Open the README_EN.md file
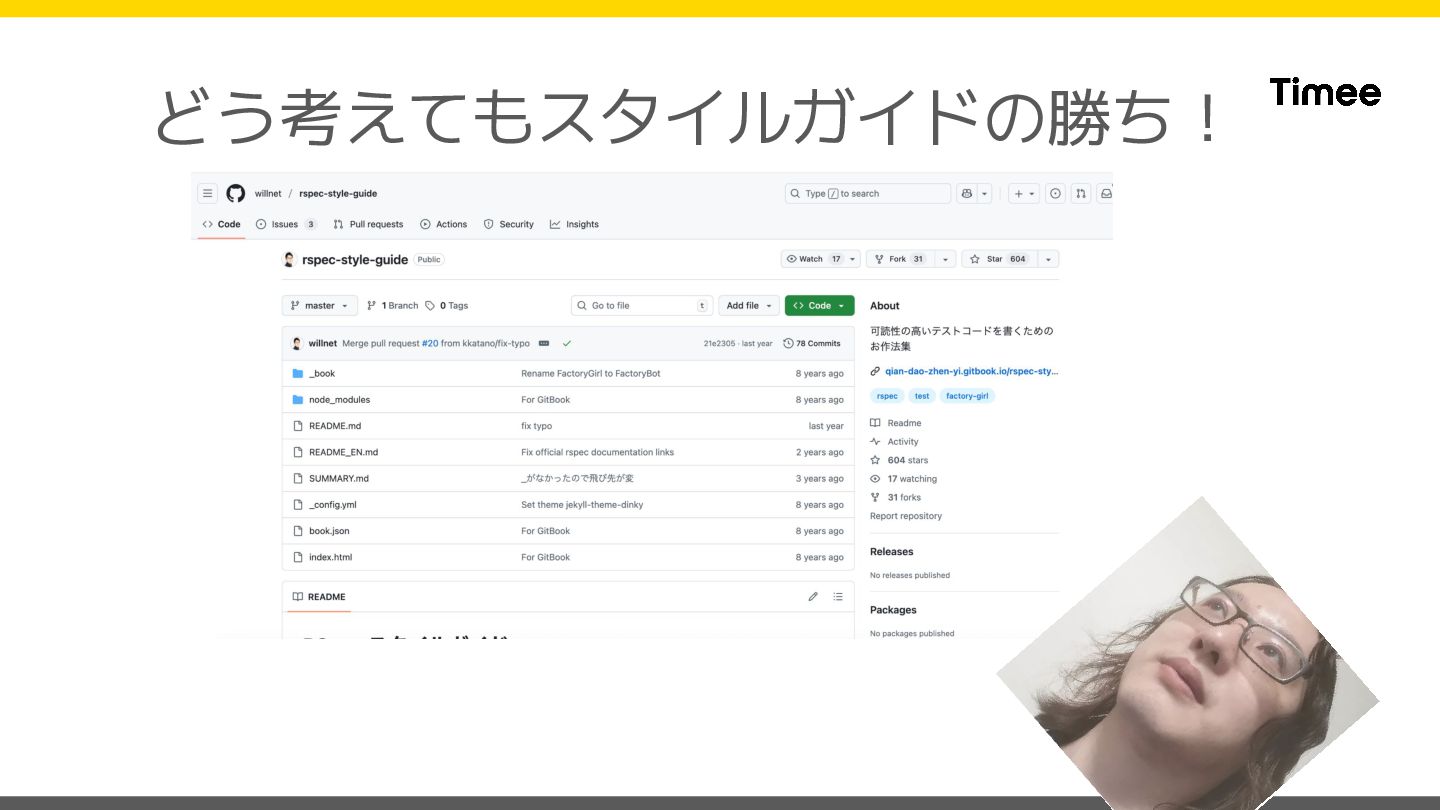The height and width of the screenshot is (810, 1440). [344, 452]
